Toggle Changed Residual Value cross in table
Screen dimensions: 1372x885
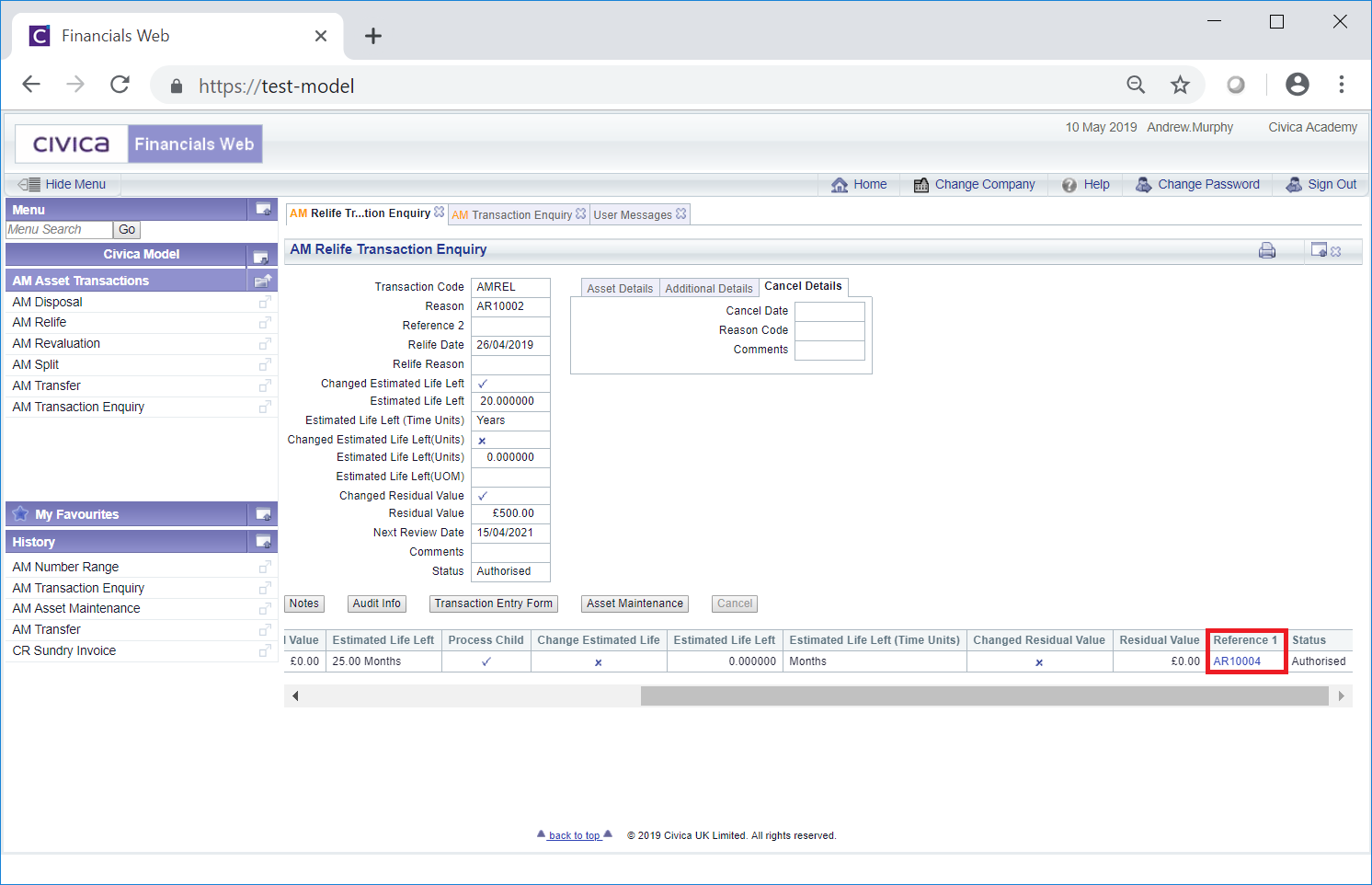tap(1039, 662)
